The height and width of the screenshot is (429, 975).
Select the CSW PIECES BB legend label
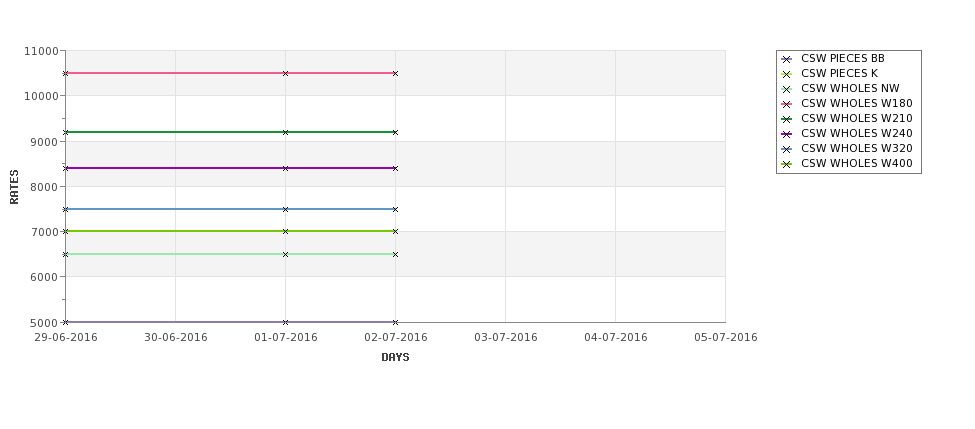(x=843, y=58)
